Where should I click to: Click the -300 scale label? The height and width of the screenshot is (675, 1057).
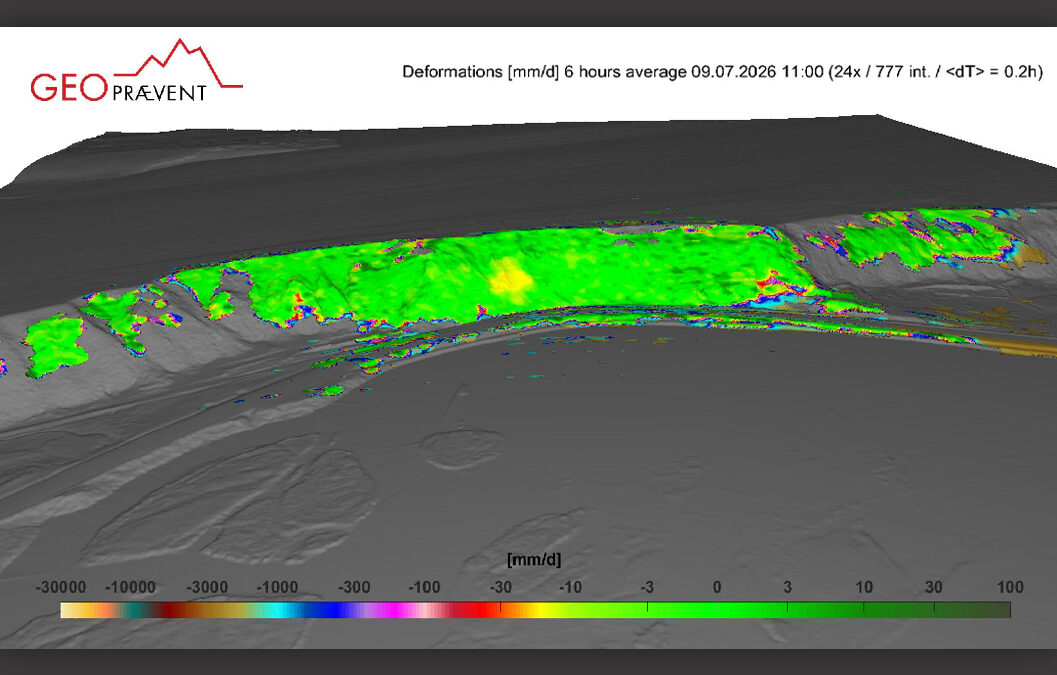(354, 587)
